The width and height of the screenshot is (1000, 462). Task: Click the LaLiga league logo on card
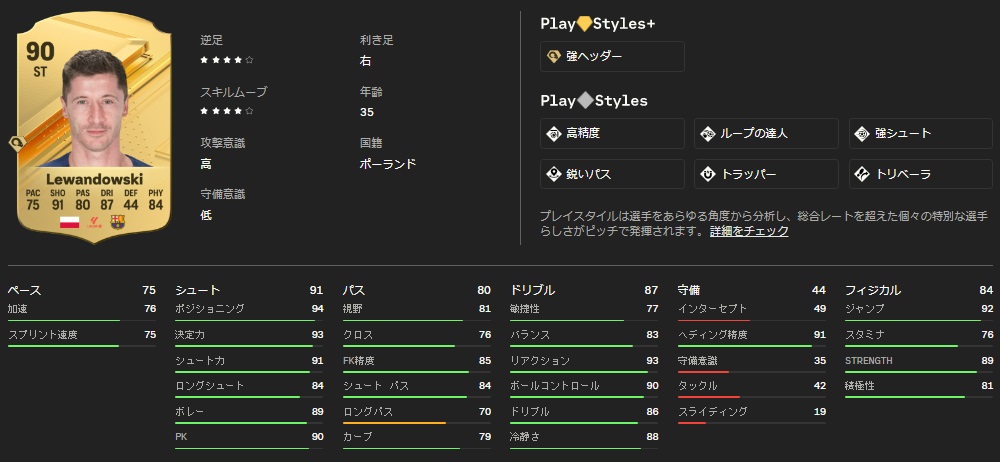[x=93, y=222]
